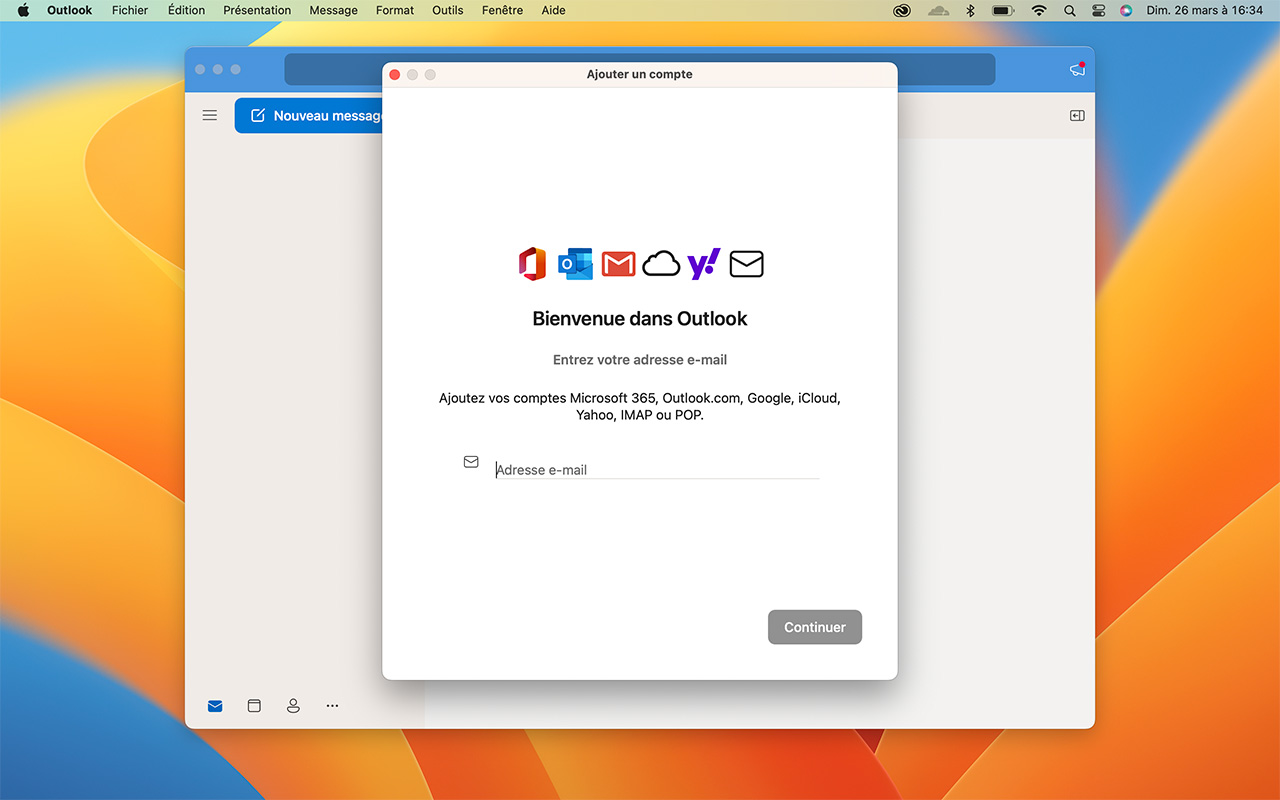Click the battery status icon
The width and height of the screenshot is (1280, 800).
(1003, 10)
